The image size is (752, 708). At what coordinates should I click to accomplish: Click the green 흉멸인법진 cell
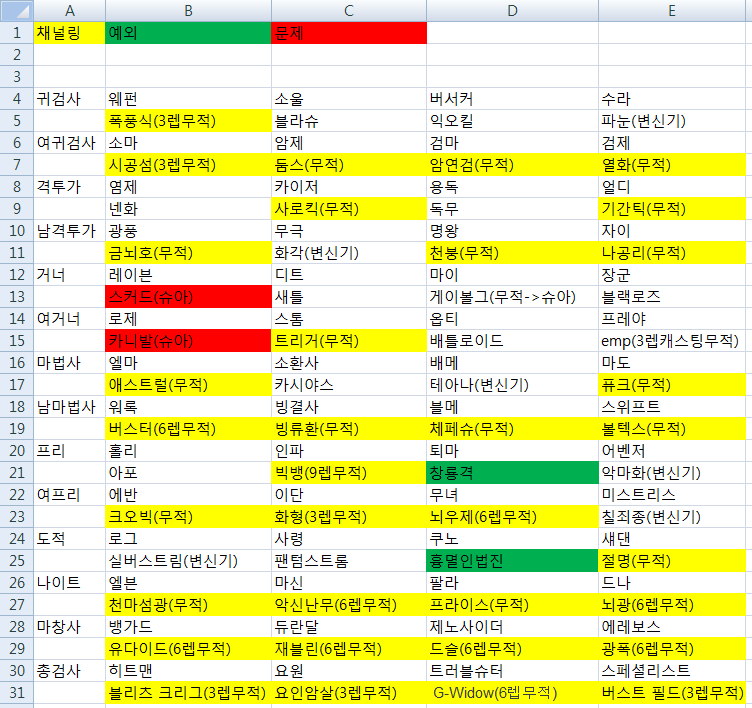pos(512,560)
